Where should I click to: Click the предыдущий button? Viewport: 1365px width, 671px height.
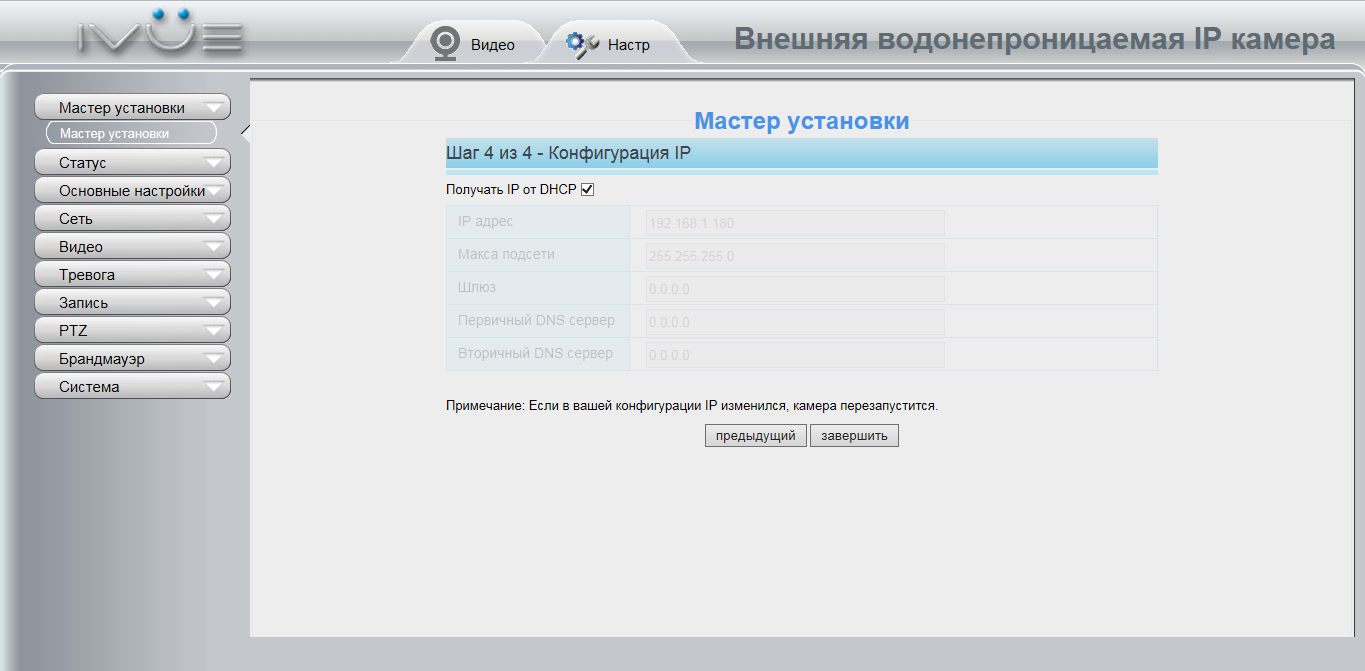coord(756,436)
